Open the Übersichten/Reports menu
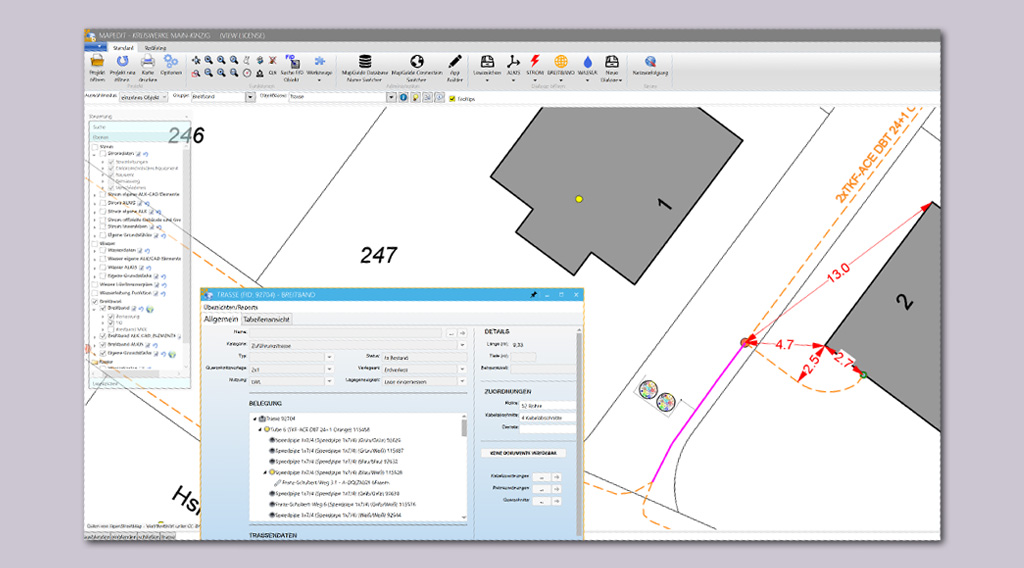The width and height of the screenshot is (1024, 568). click(x=232, y=308)
